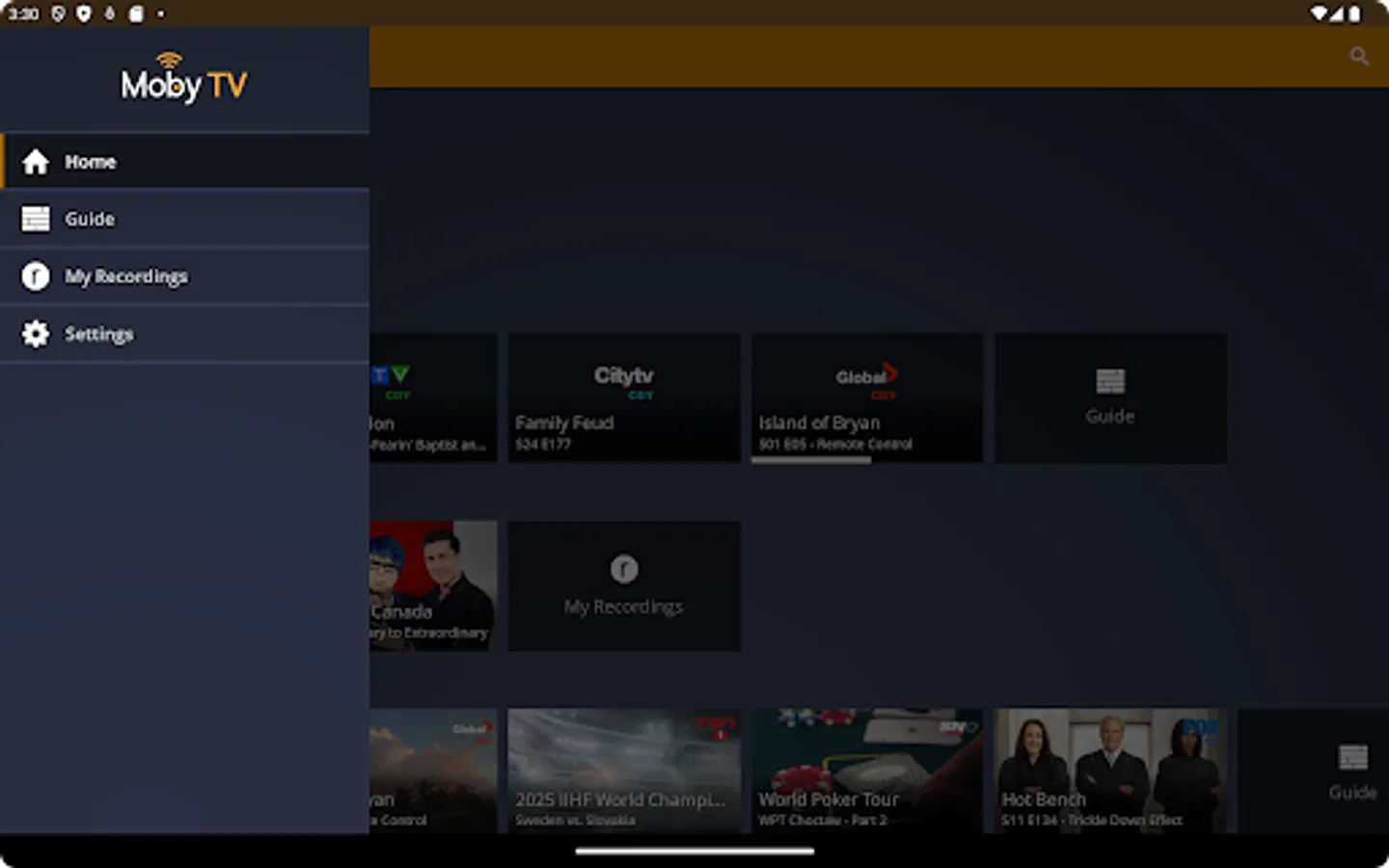This screenshot has width=1389, height=868.
Task: Play Family Feud S24 E177
Action: [623, 397]
